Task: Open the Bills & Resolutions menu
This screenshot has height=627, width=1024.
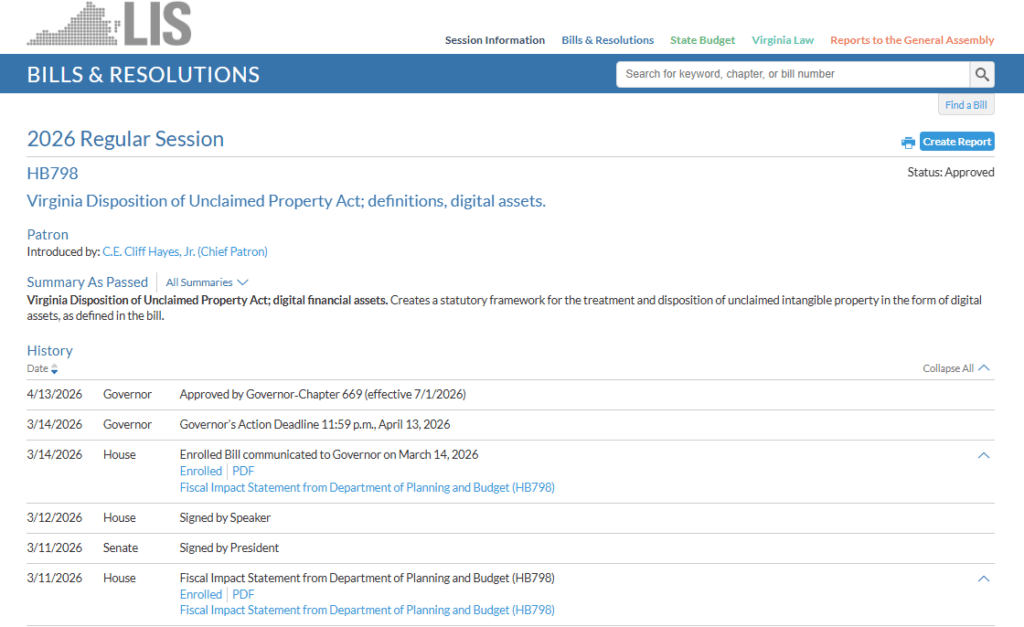Action: coord(607,41)
